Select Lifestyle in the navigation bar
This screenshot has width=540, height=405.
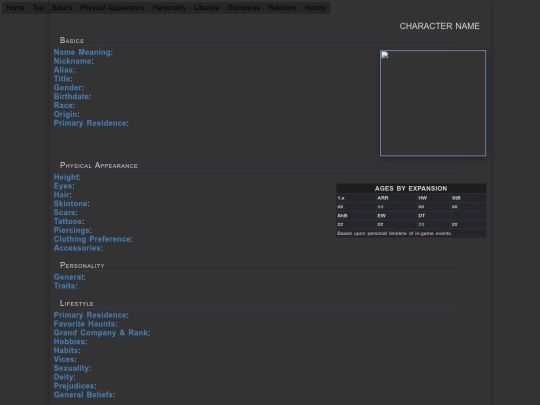(207, 8)
